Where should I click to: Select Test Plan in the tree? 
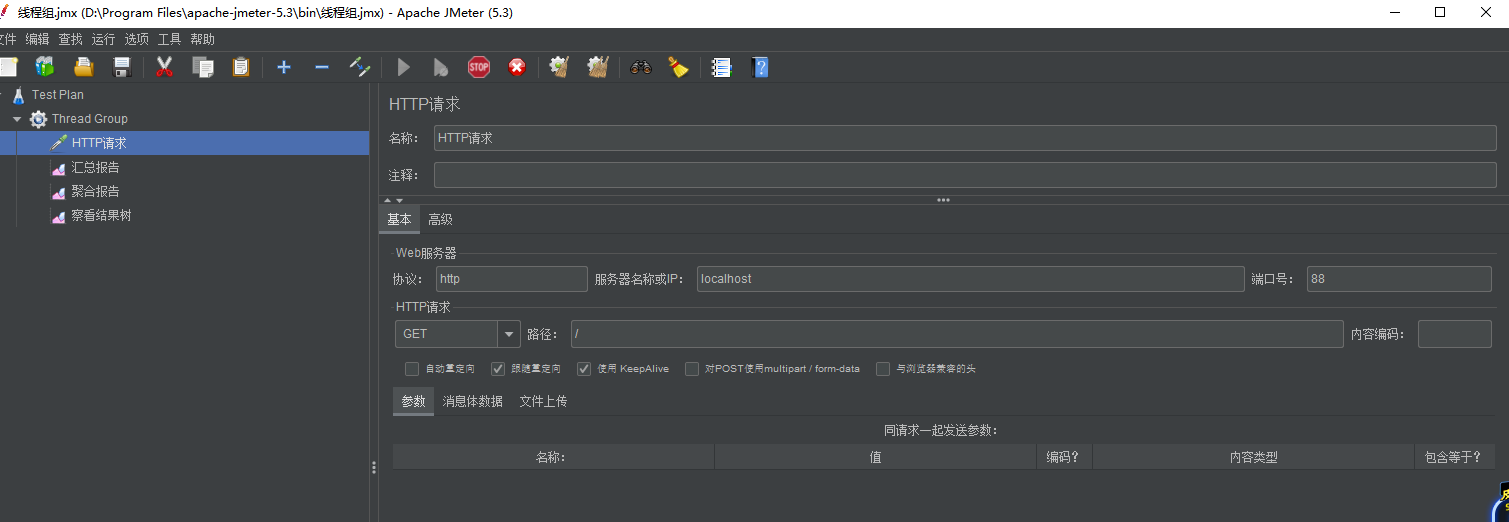tap(58, 95)
